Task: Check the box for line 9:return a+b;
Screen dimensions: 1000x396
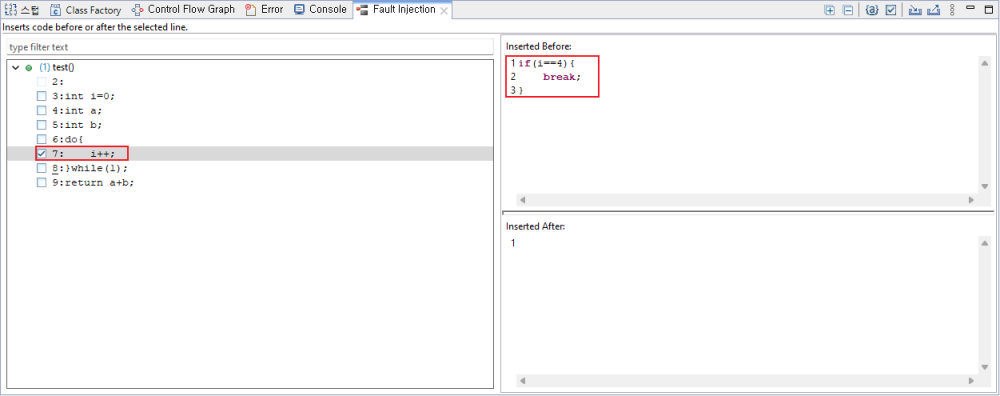Action: pos(41,182)
